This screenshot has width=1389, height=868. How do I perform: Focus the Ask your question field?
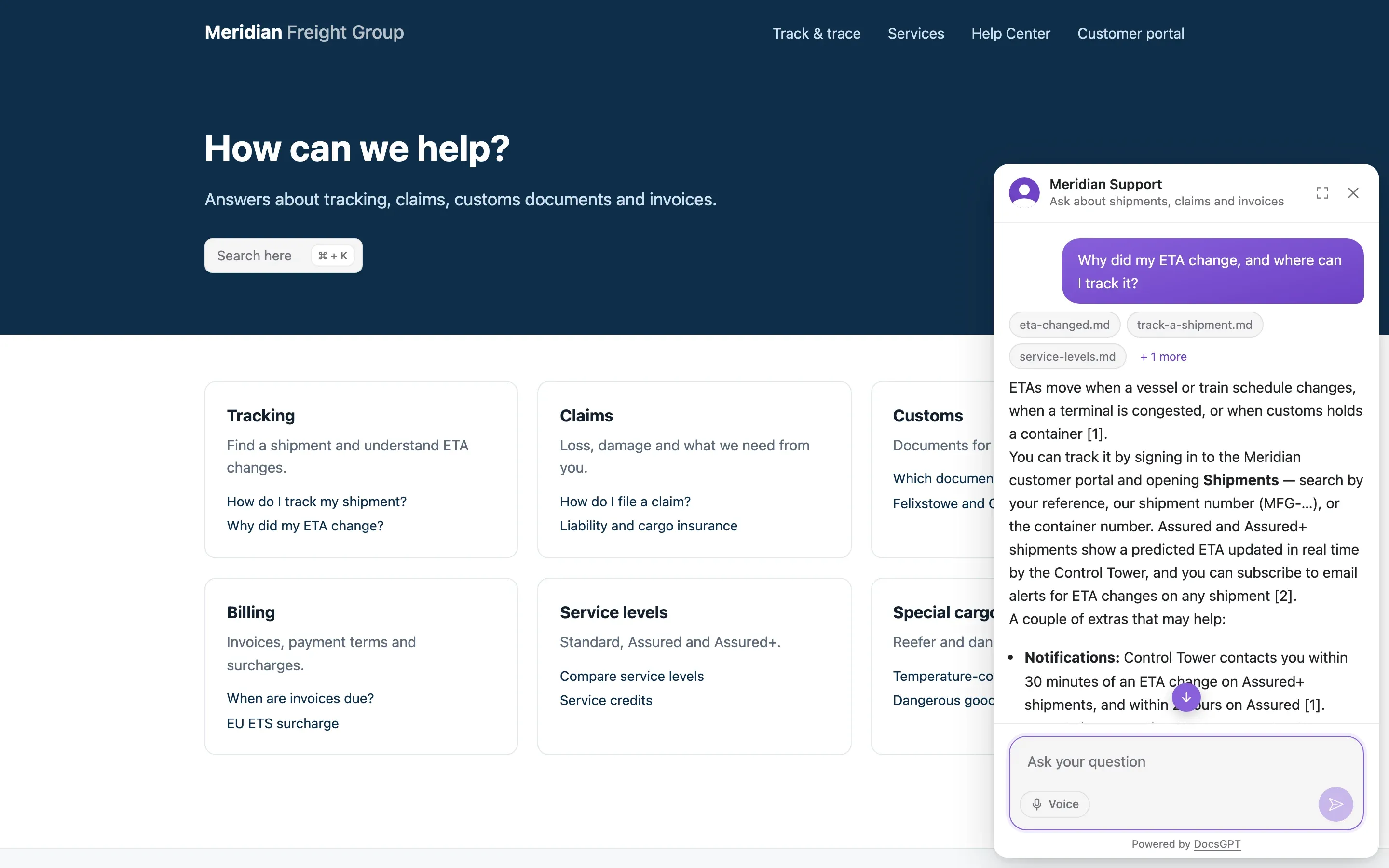(1186, 762)
